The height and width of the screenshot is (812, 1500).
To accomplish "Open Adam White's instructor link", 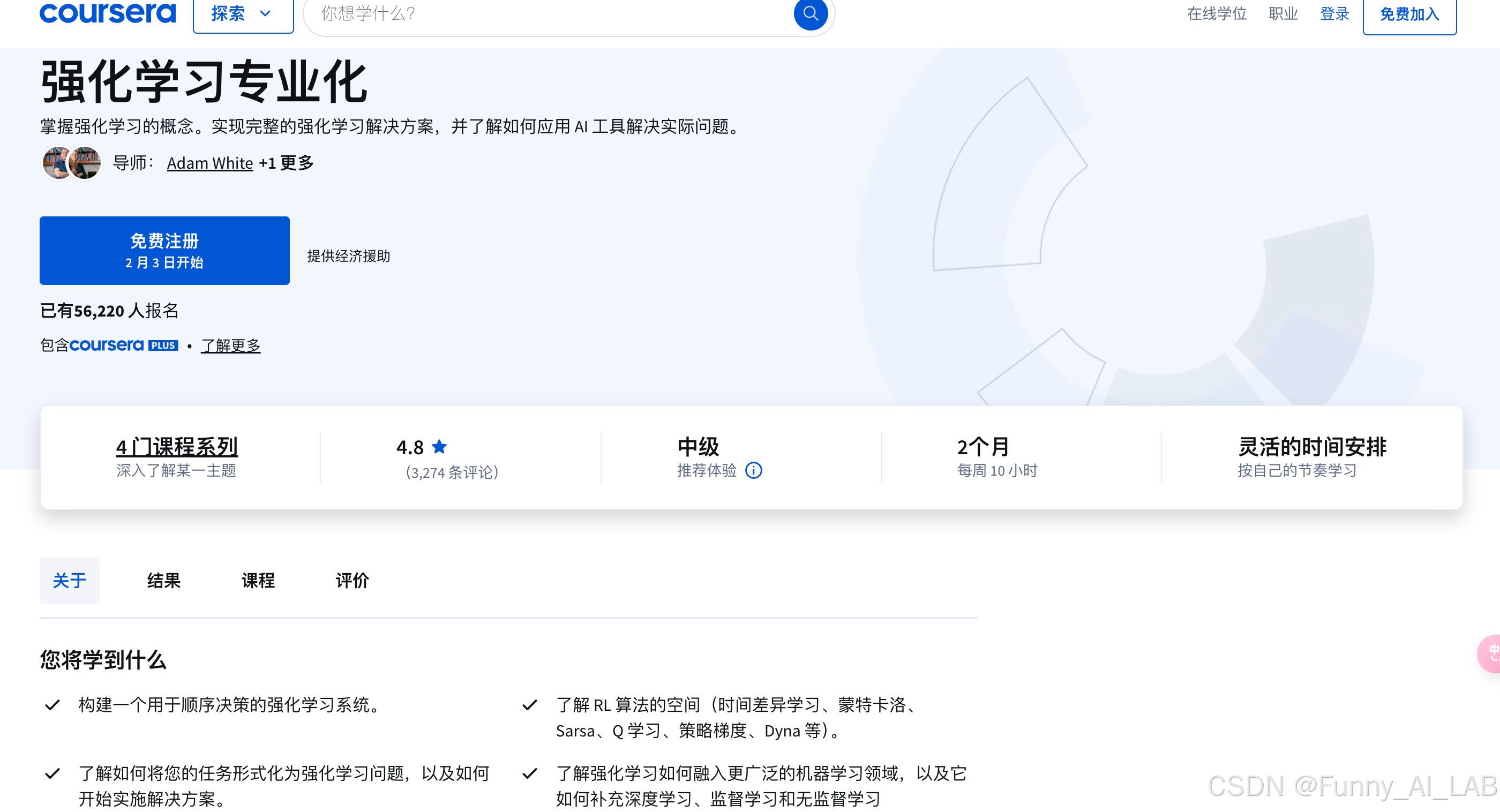I will pyautogui.click(x=209, y=163).
